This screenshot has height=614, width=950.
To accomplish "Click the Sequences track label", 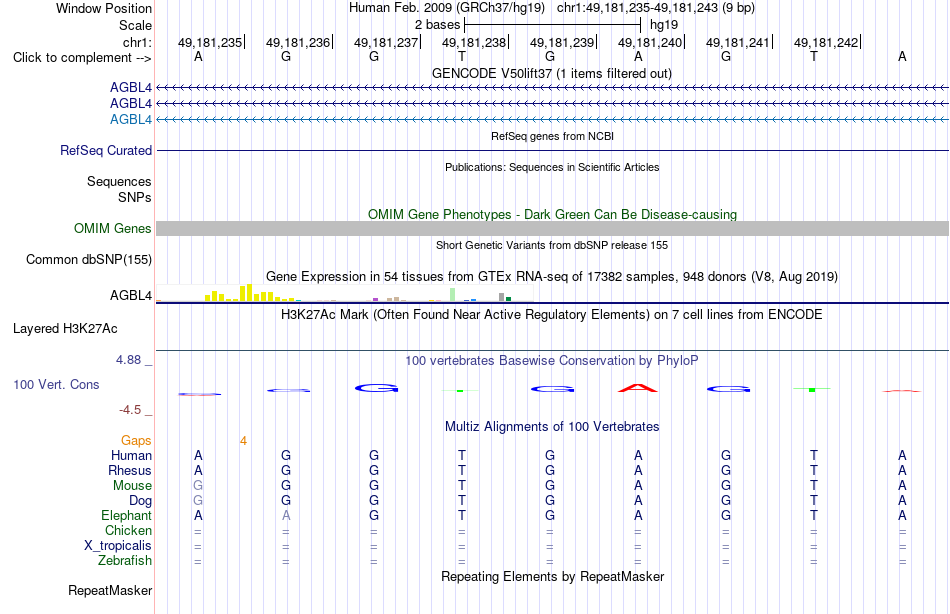I will tap(119, 181).
